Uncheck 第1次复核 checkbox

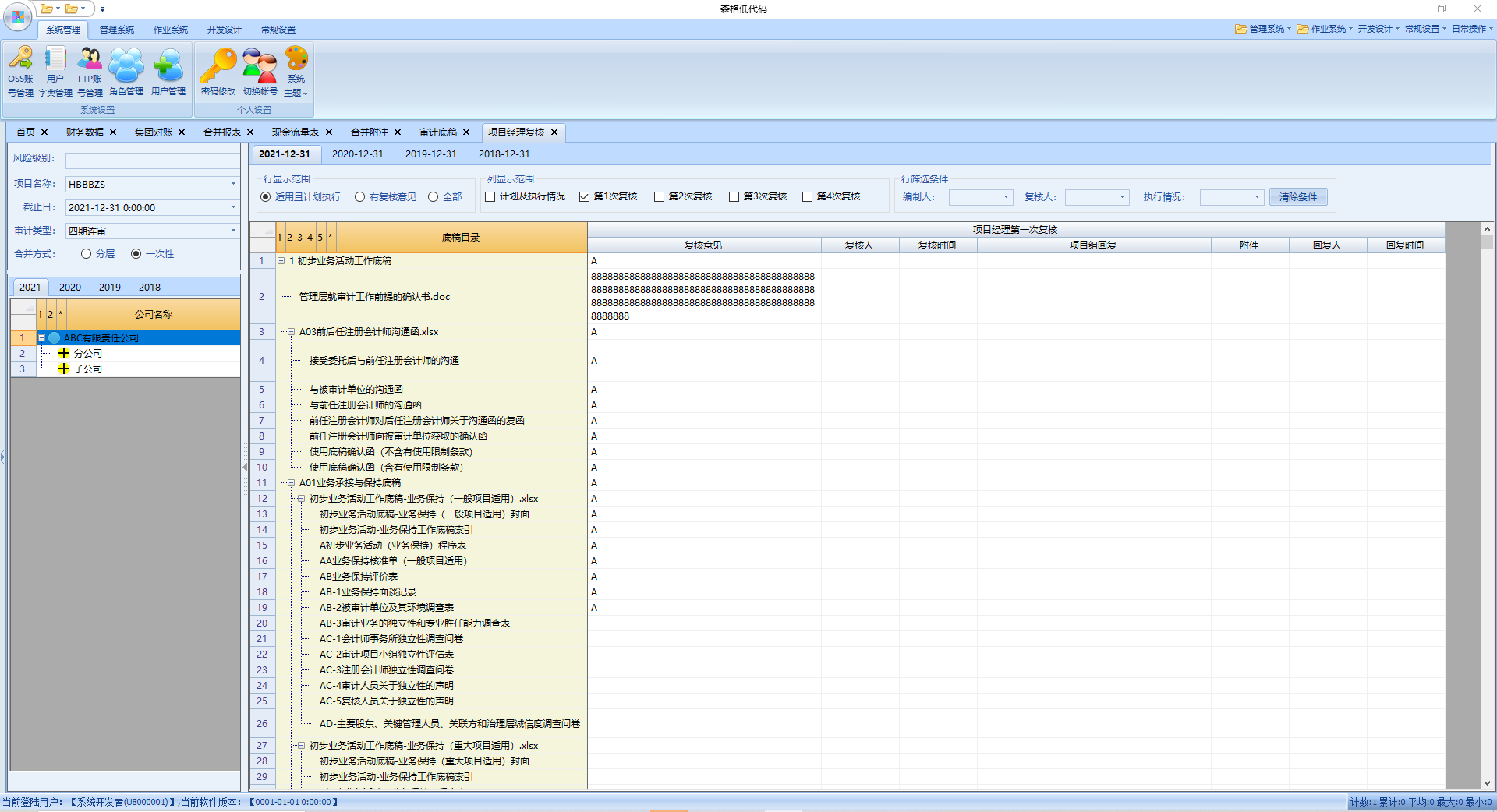click(x=584, y=197)
